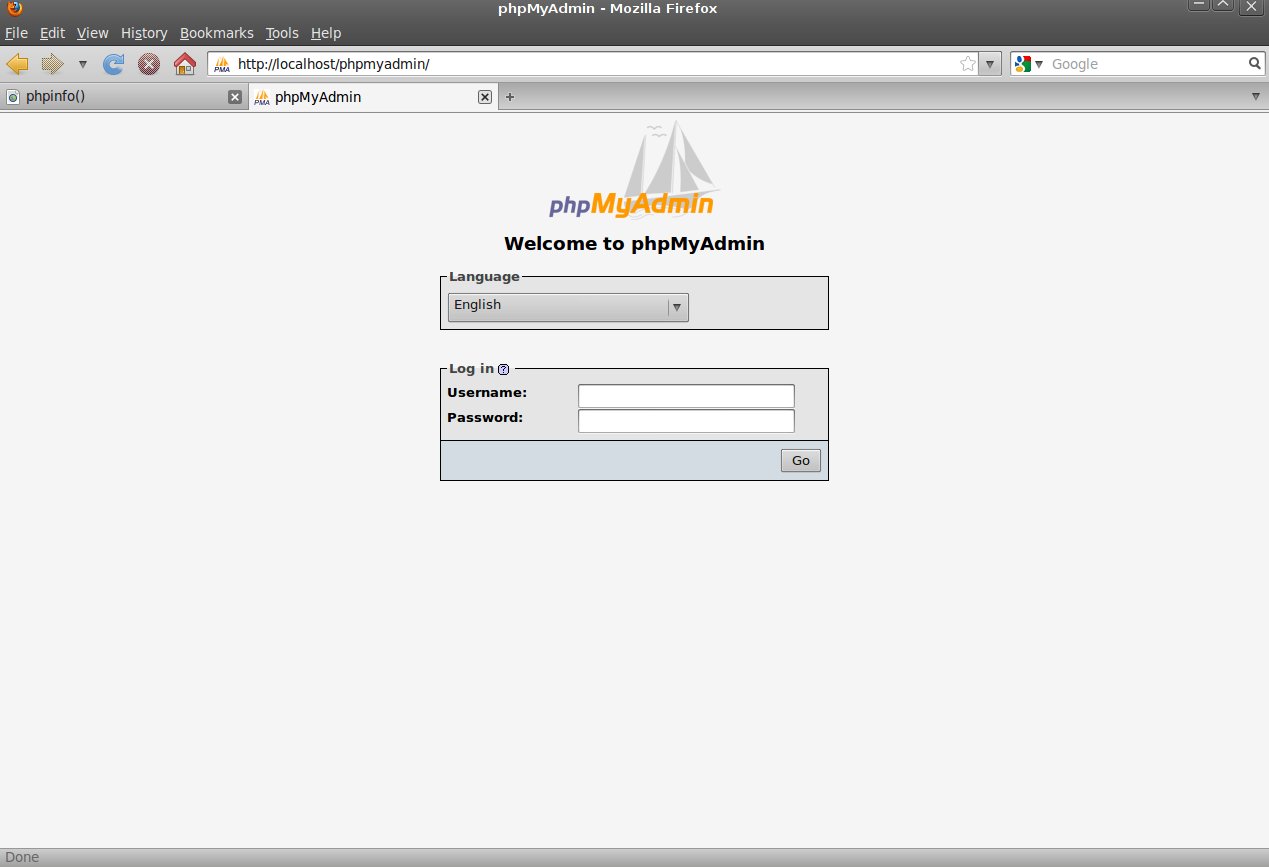
Task: Open the History menu
Action: click(x=144, y=33)
